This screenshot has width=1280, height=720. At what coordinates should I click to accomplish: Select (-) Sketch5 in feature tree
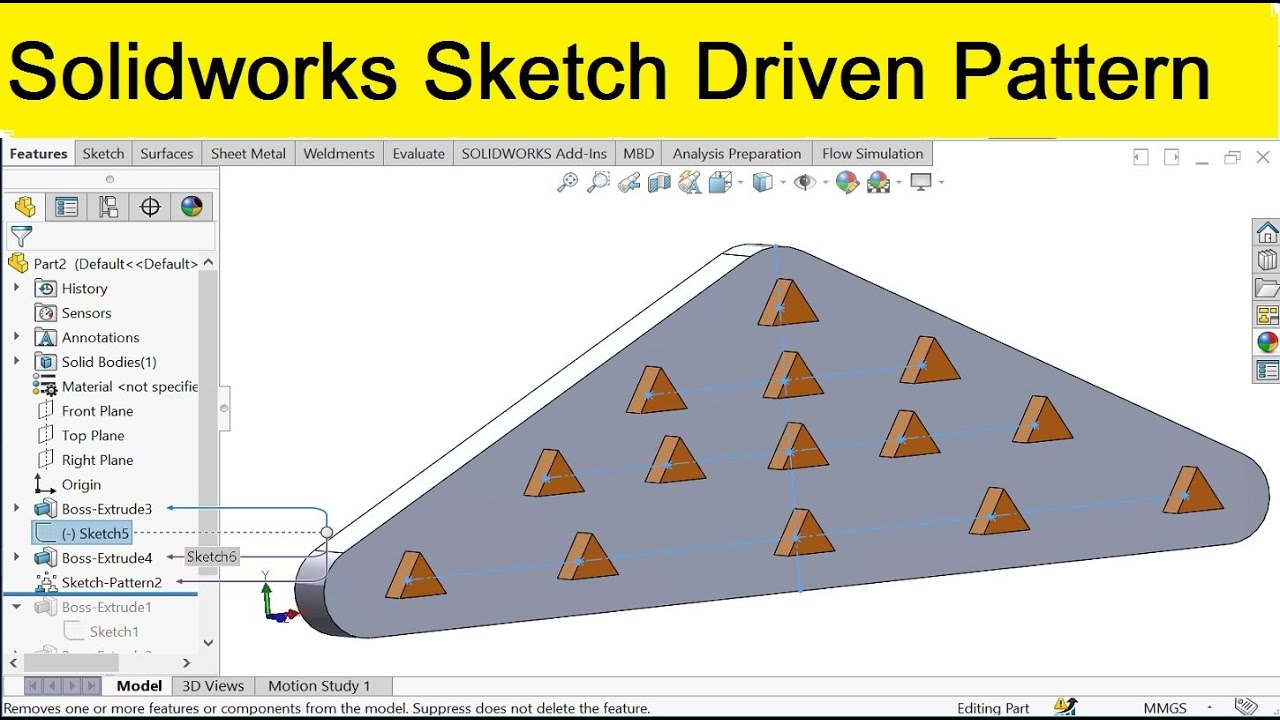click(82, 534)
